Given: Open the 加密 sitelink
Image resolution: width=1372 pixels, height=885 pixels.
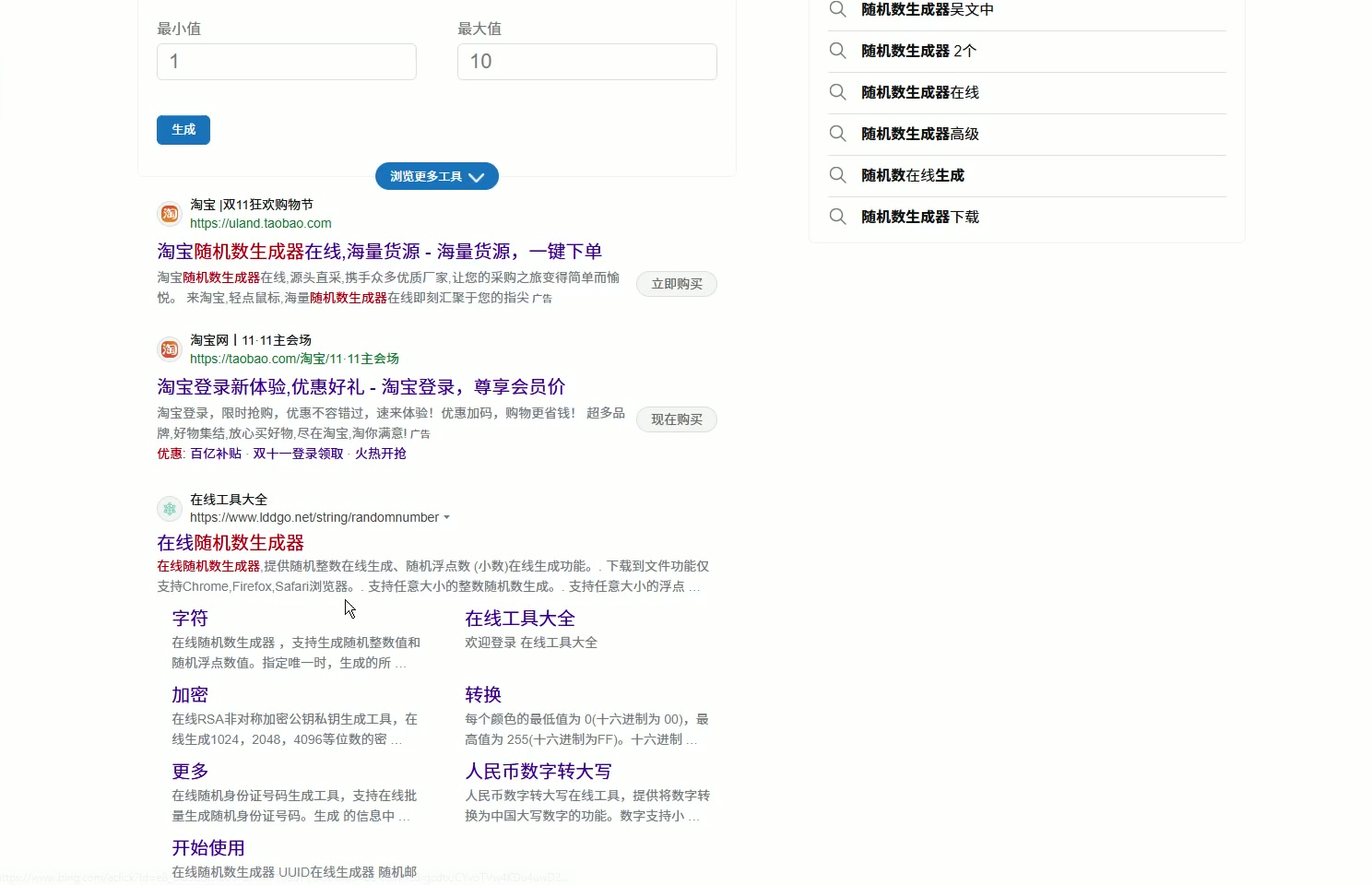Looking at the screenshot, I should tap(190, 695).
